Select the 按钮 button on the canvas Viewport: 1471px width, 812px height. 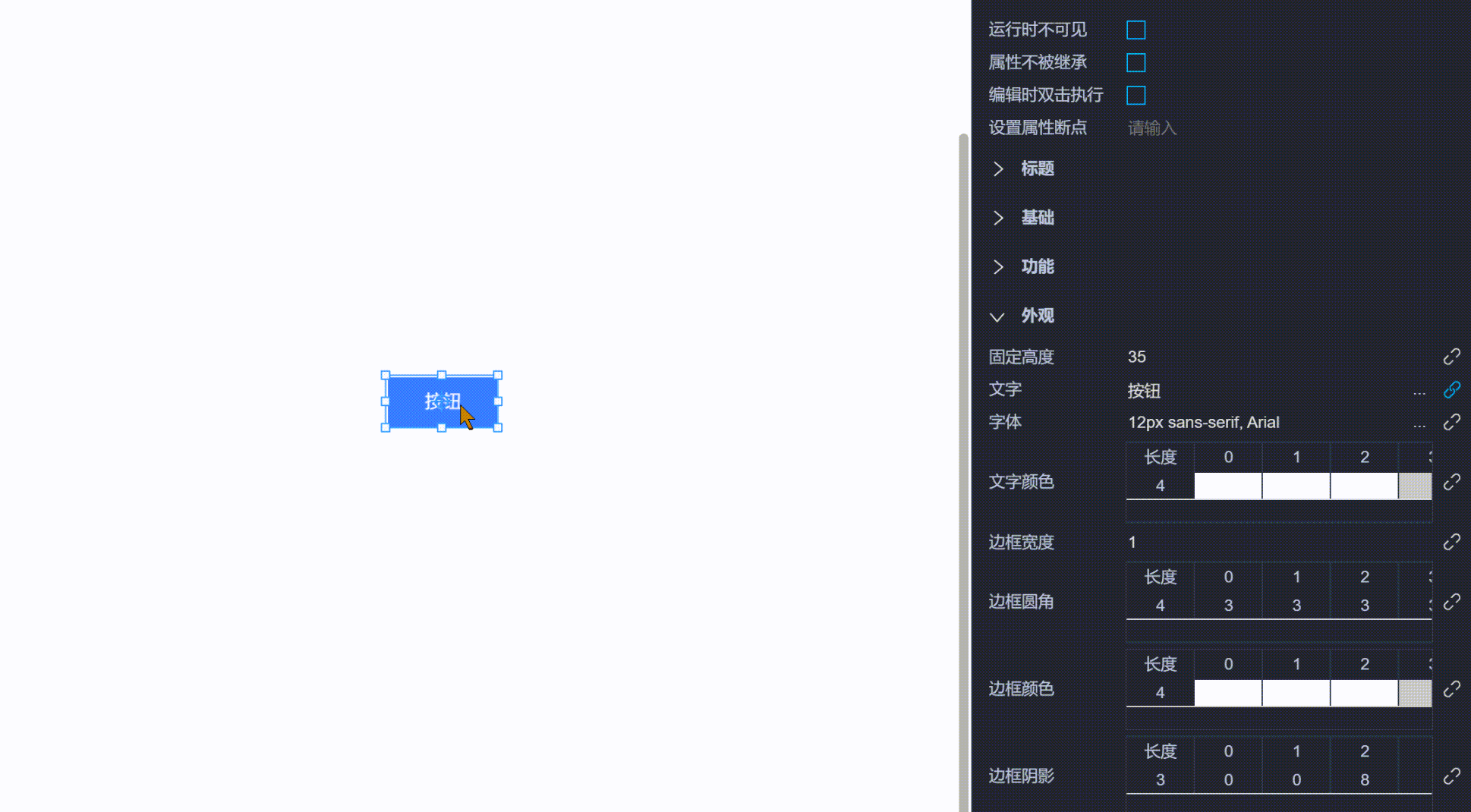(x=441, y=401)
